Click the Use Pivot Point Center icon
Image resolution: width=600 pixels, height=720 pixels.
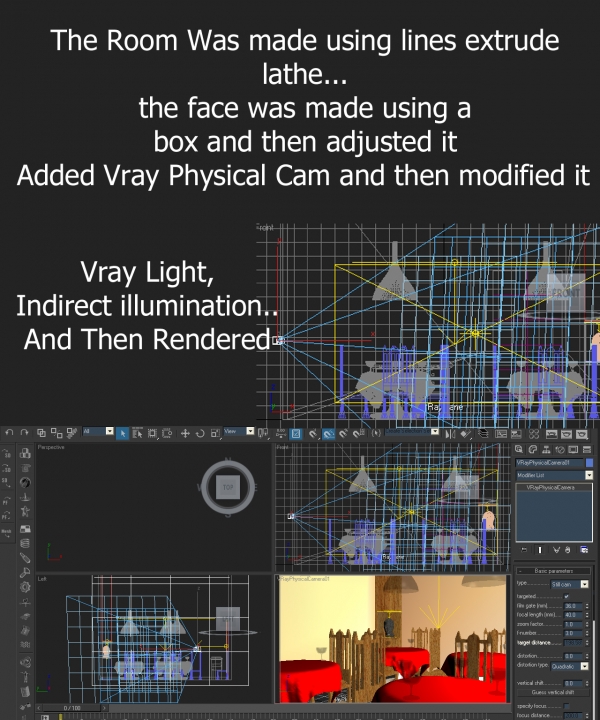pos(263,433)
